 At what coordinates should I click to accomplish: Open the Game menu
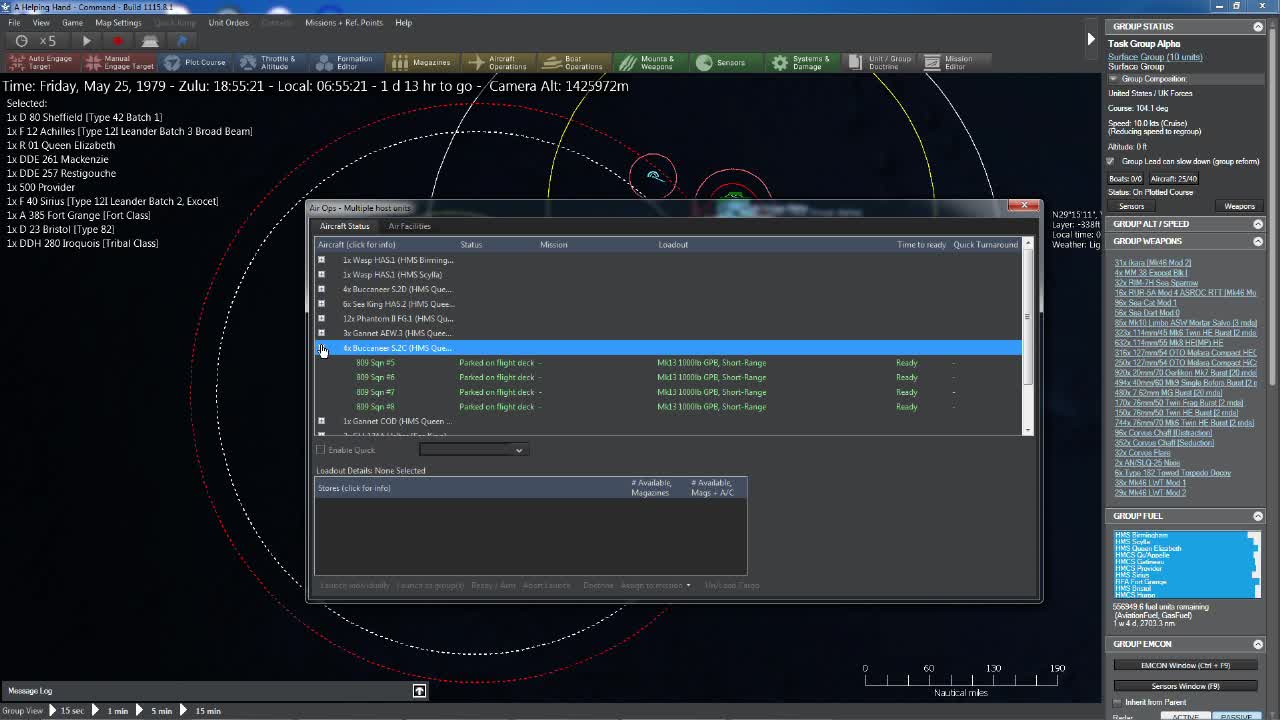[72, 22]
